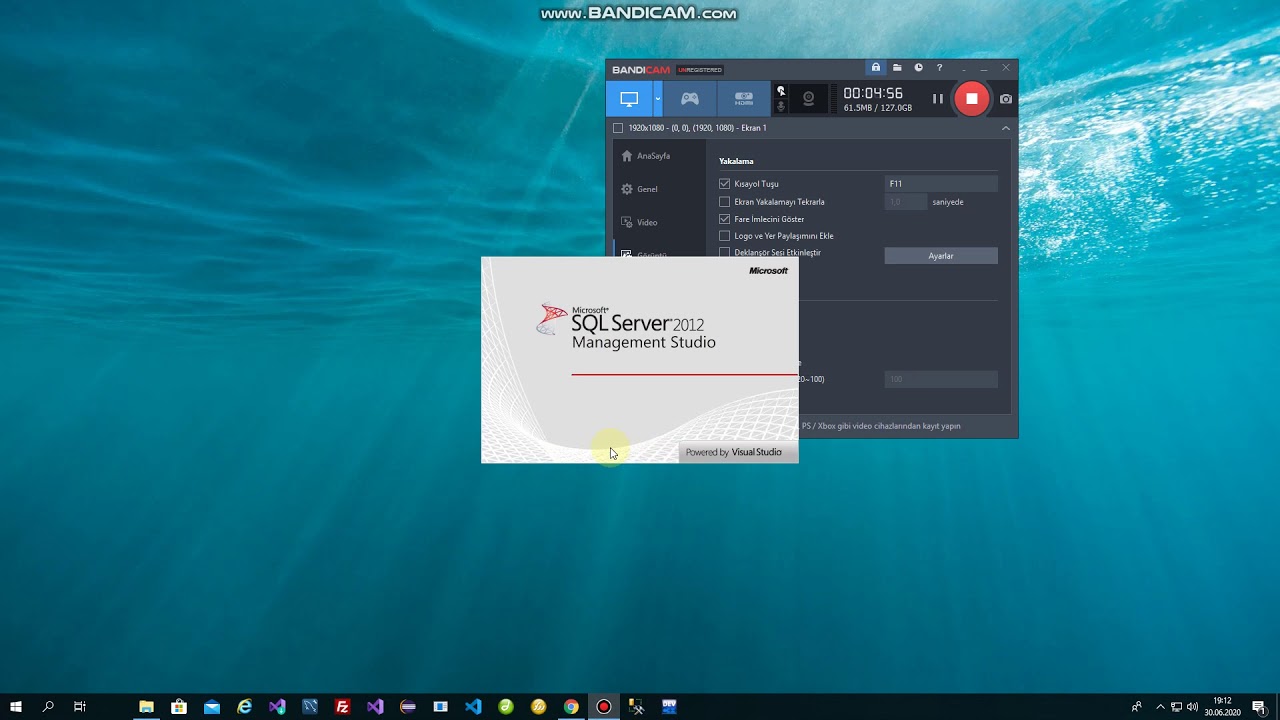Screen dimensions: 1280x720
Task: Click the Ayarlar button
Action: point(941,256)
